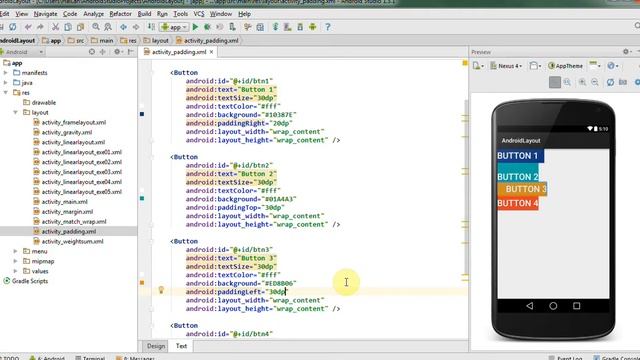Open the app run configuration dropdown
This screenshot has height=360, width=640.
[x=174, y=27]
